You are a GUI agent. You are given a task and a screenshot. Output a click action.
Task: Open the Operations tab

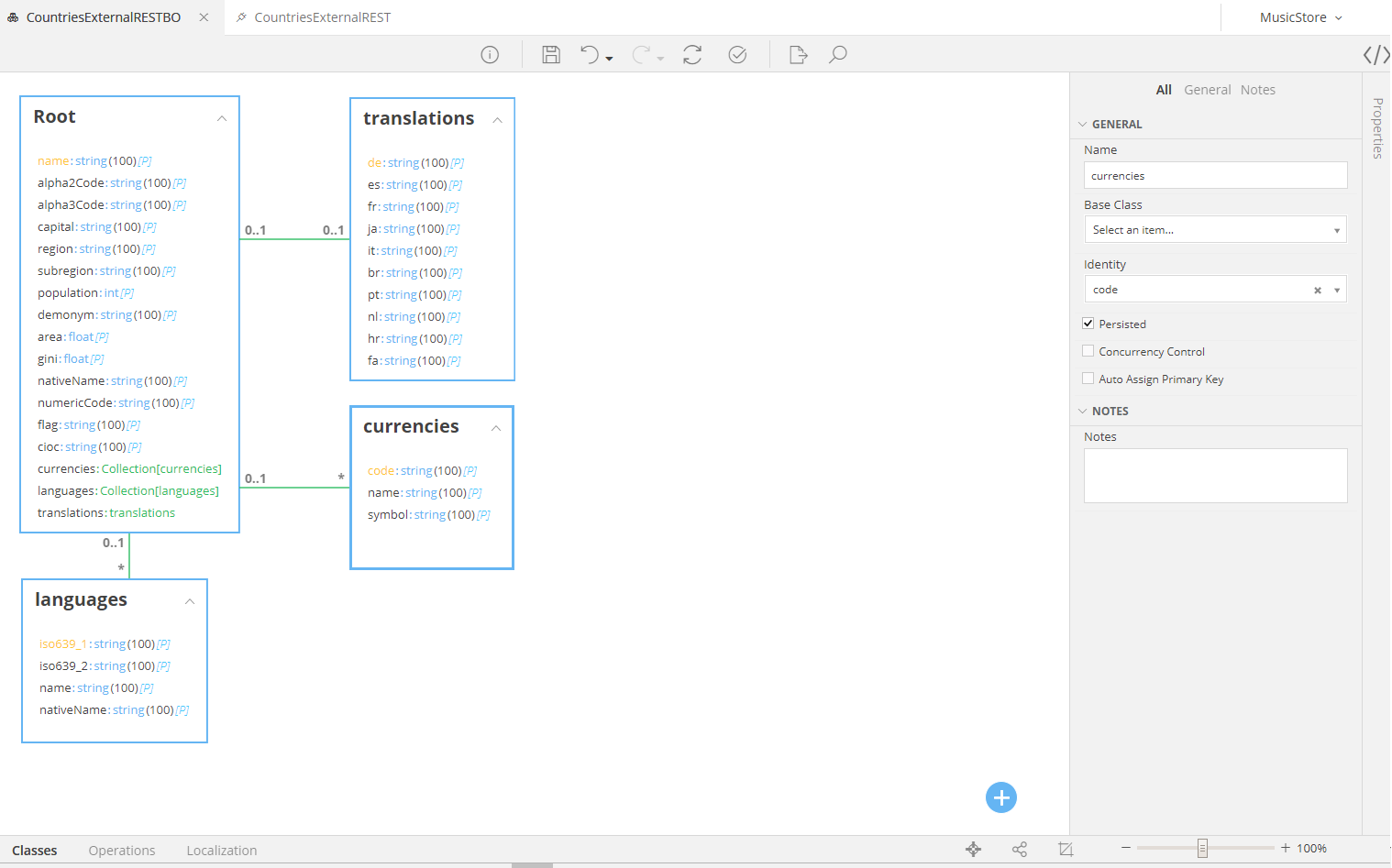click(x=122, y=851)
